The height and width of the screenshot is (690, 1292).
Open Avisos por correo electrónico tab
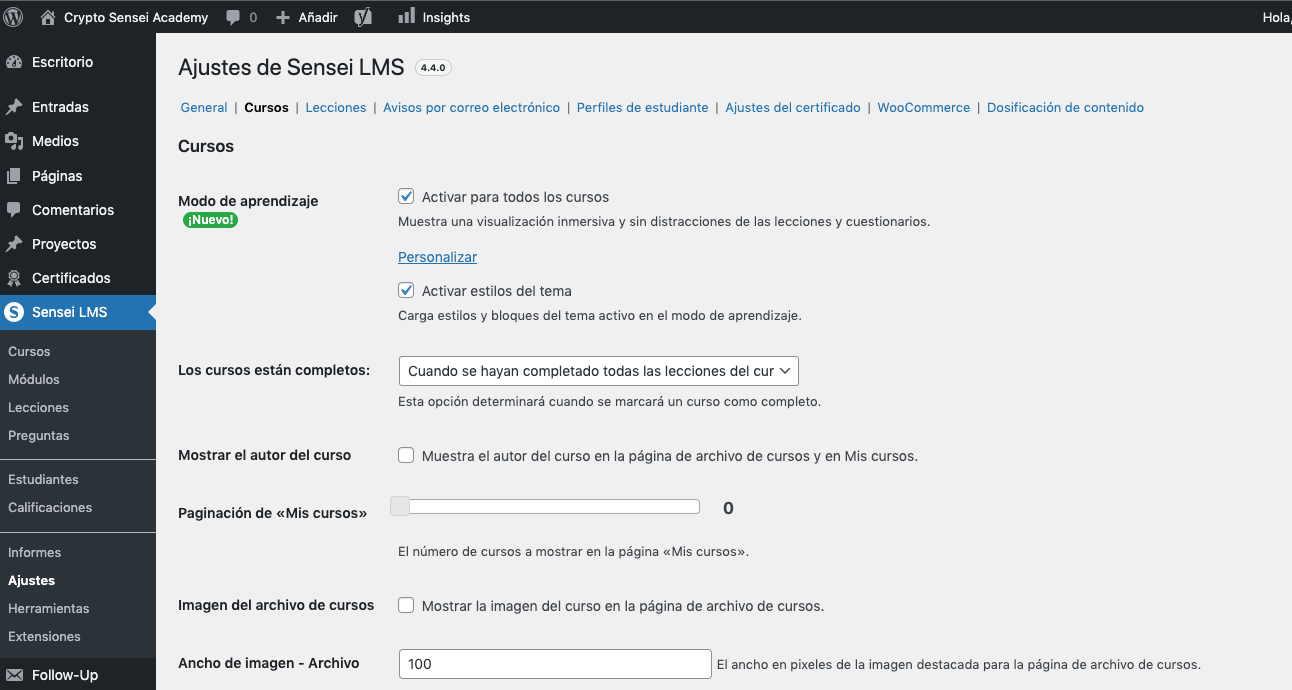(x=472, y=107)
